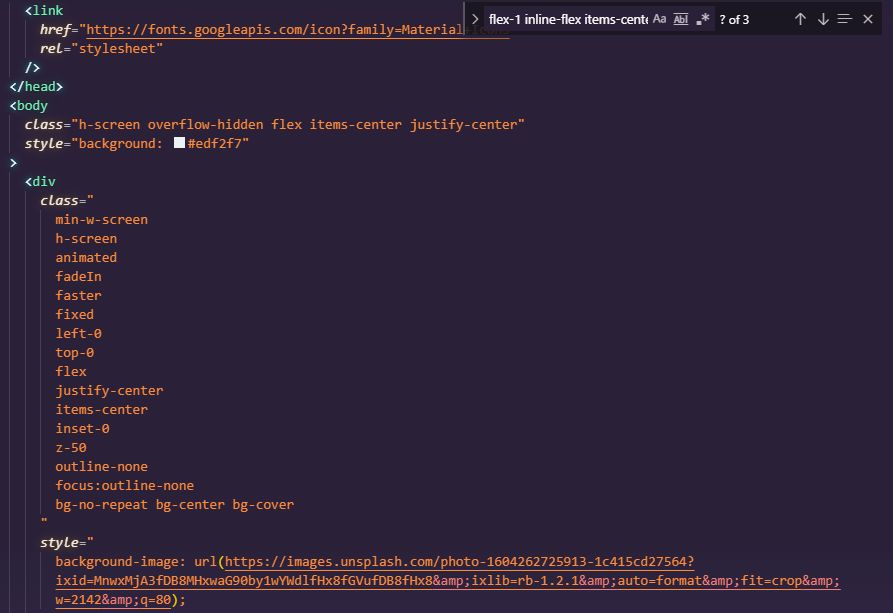This screenshot has width=893, height=613.
Task: Toggle Match Whole Word option
Action: coord(681,19)
